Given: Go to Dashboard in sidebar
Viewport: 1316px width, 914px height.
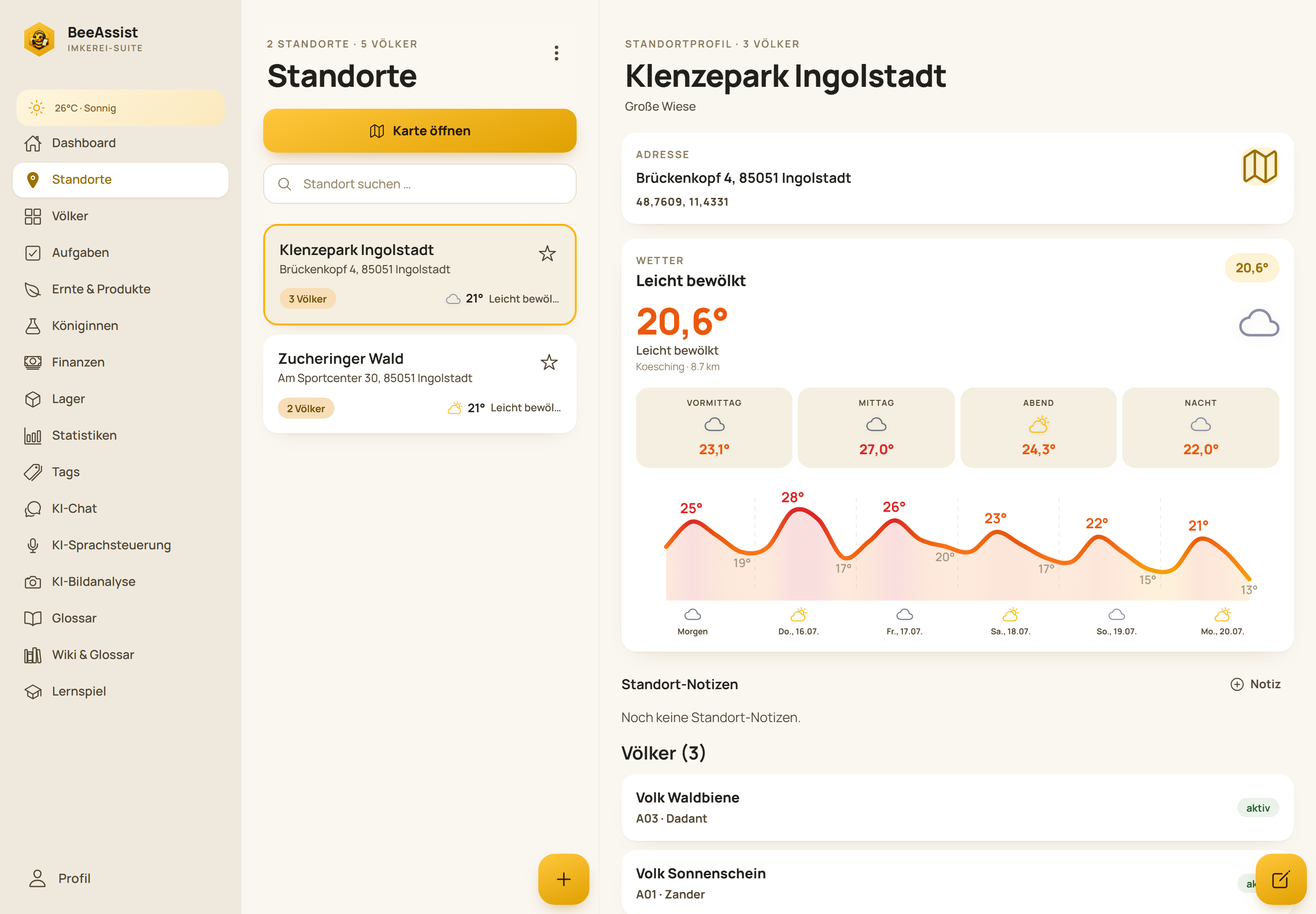Looking at the screenshot, I should point(120,143).
